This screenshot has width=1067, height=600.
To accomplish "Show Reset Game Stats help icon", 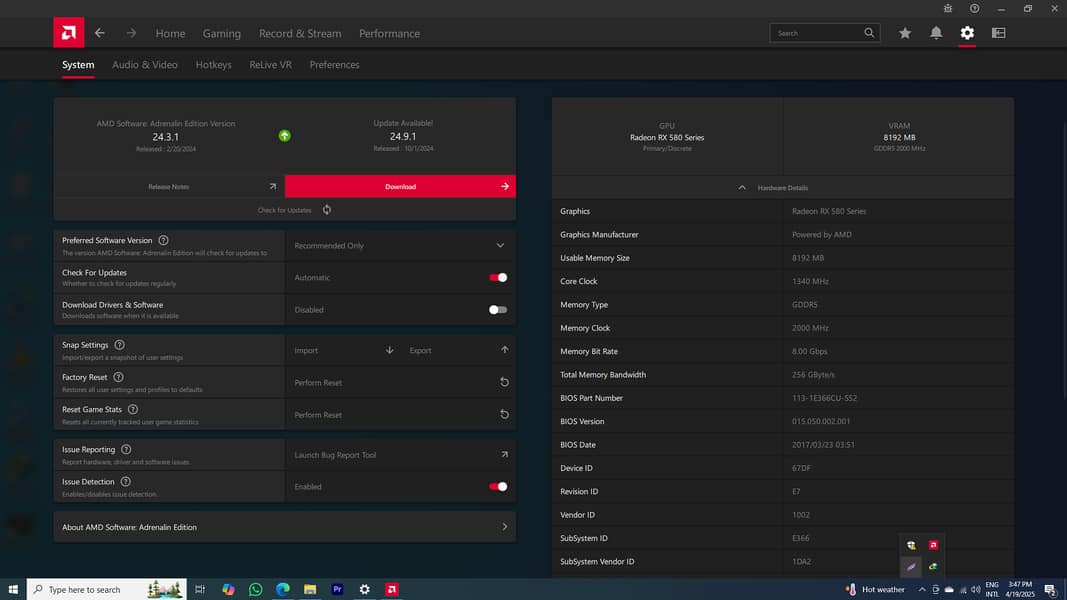I will click(133, 410).
